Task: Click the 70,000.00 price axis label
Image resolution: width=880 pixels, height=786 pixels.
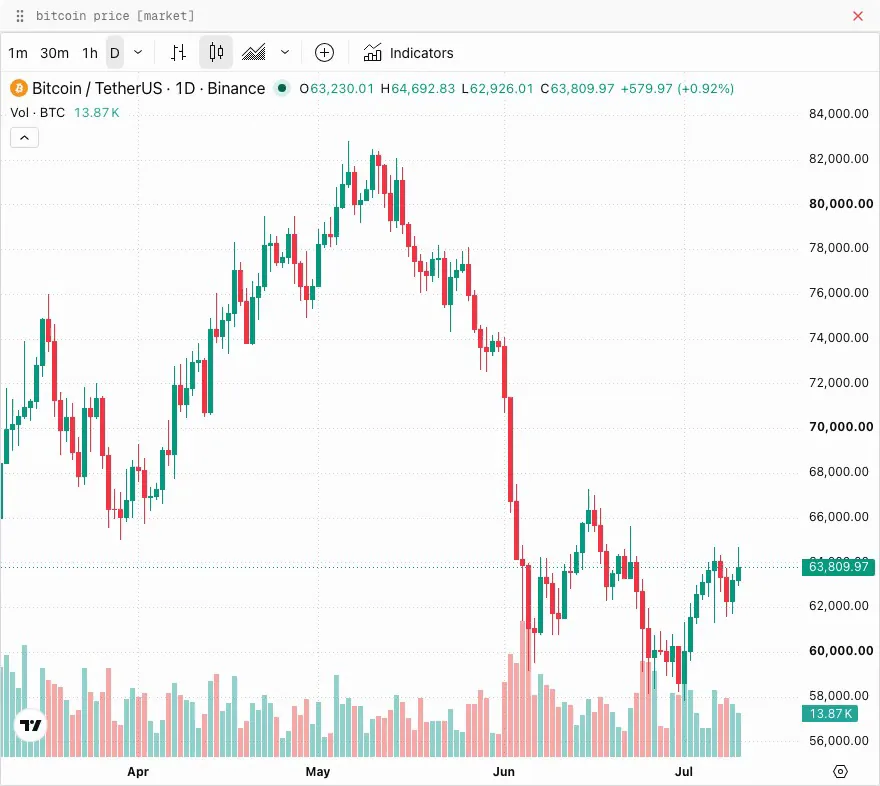Action: [841, 426]
